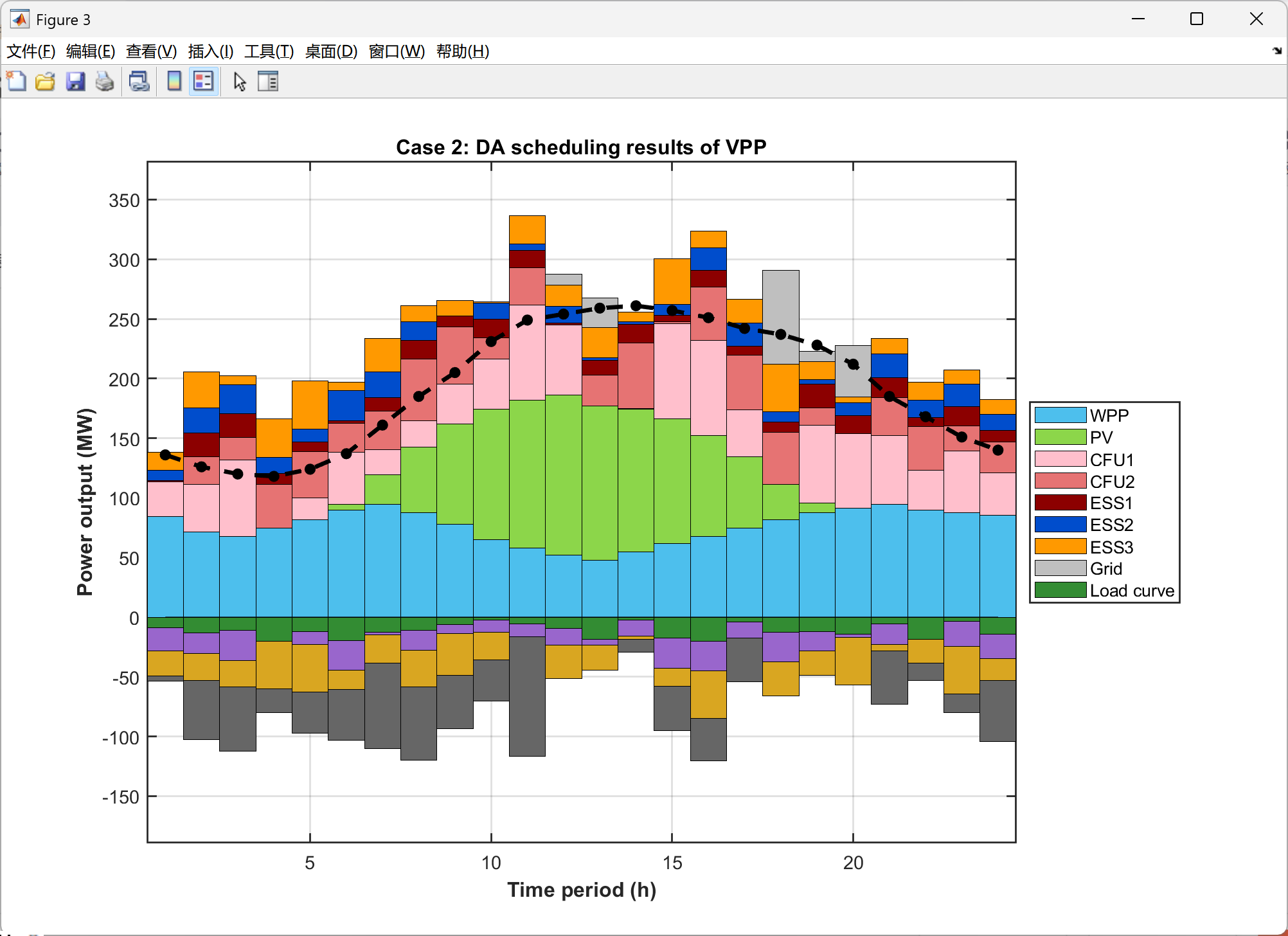Save figure using floppy disk icon
This screenshot has height=936, width=1288.
click(x=75, y=82)
